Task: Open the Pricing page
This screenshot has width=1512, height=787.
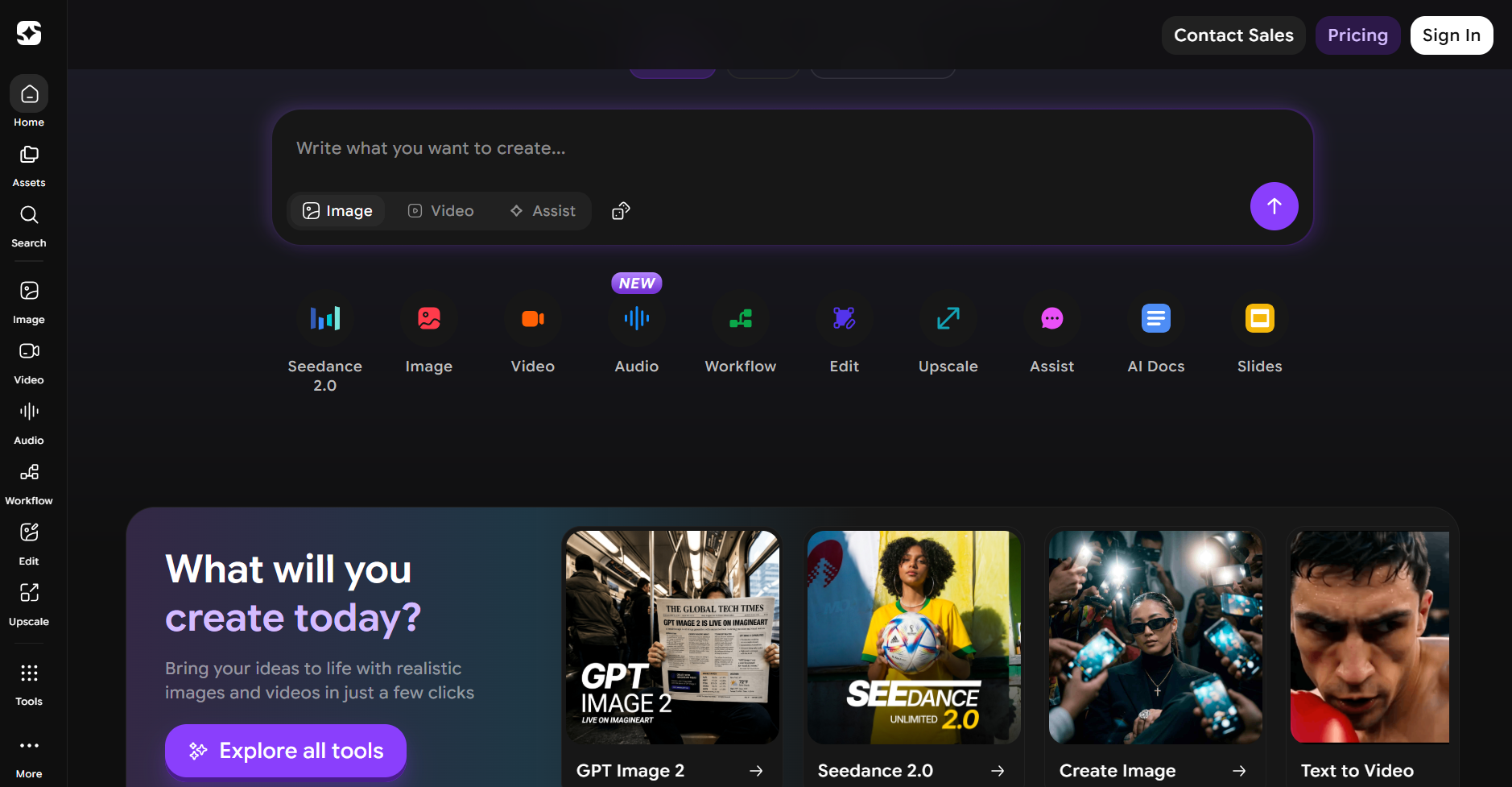Action: point(1357,35)
